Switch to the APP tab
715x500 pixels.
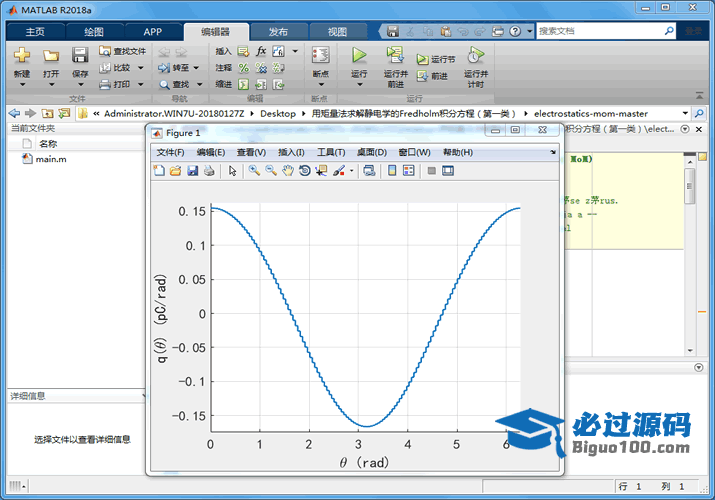[153, 31]
